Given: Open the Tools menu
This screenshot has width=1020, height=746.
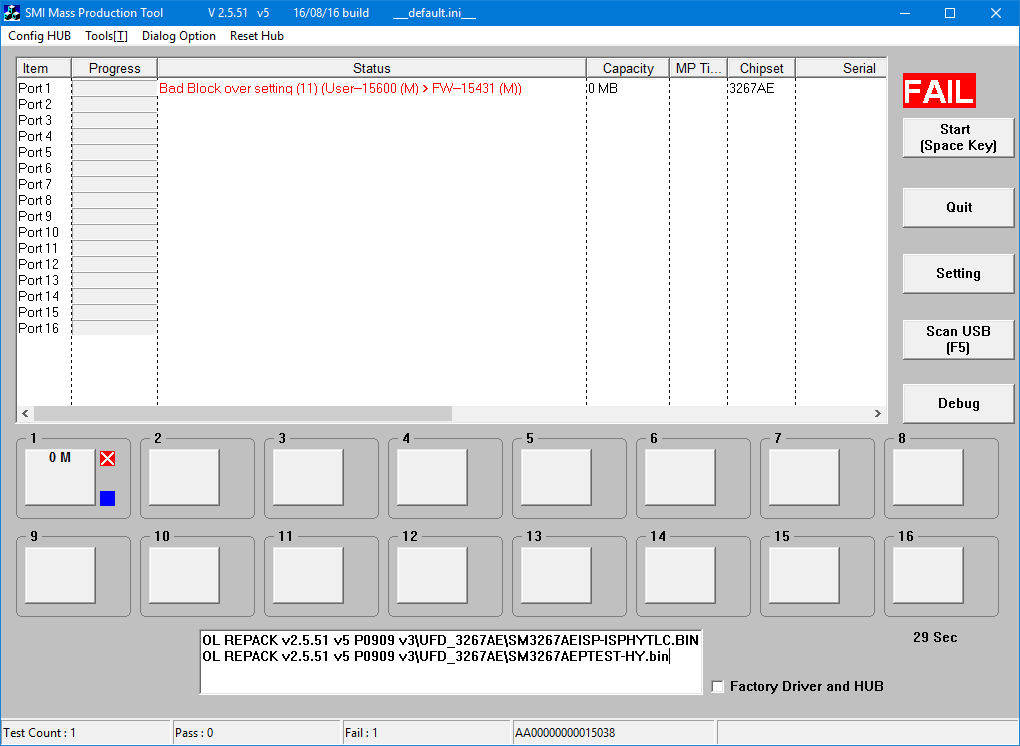Looking at the screenshot, I should [107, 36].
